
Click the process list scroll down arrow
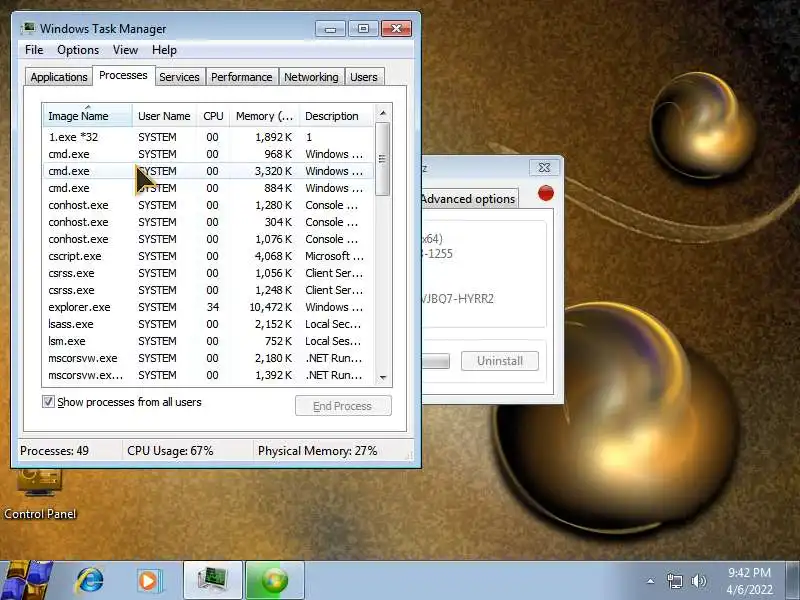[383, 378]
